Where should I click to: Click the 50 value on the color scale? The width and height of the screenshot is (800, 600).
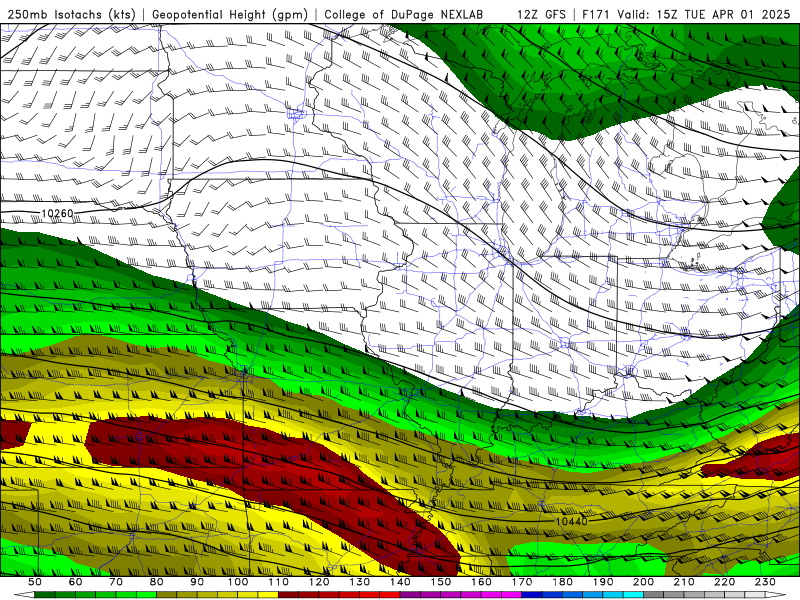point(35,582)
